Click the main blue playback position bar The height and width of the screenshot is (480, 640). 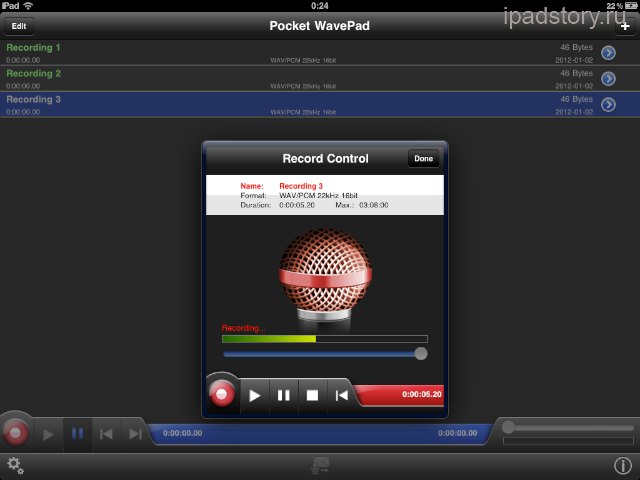click(x=320, y=433)
